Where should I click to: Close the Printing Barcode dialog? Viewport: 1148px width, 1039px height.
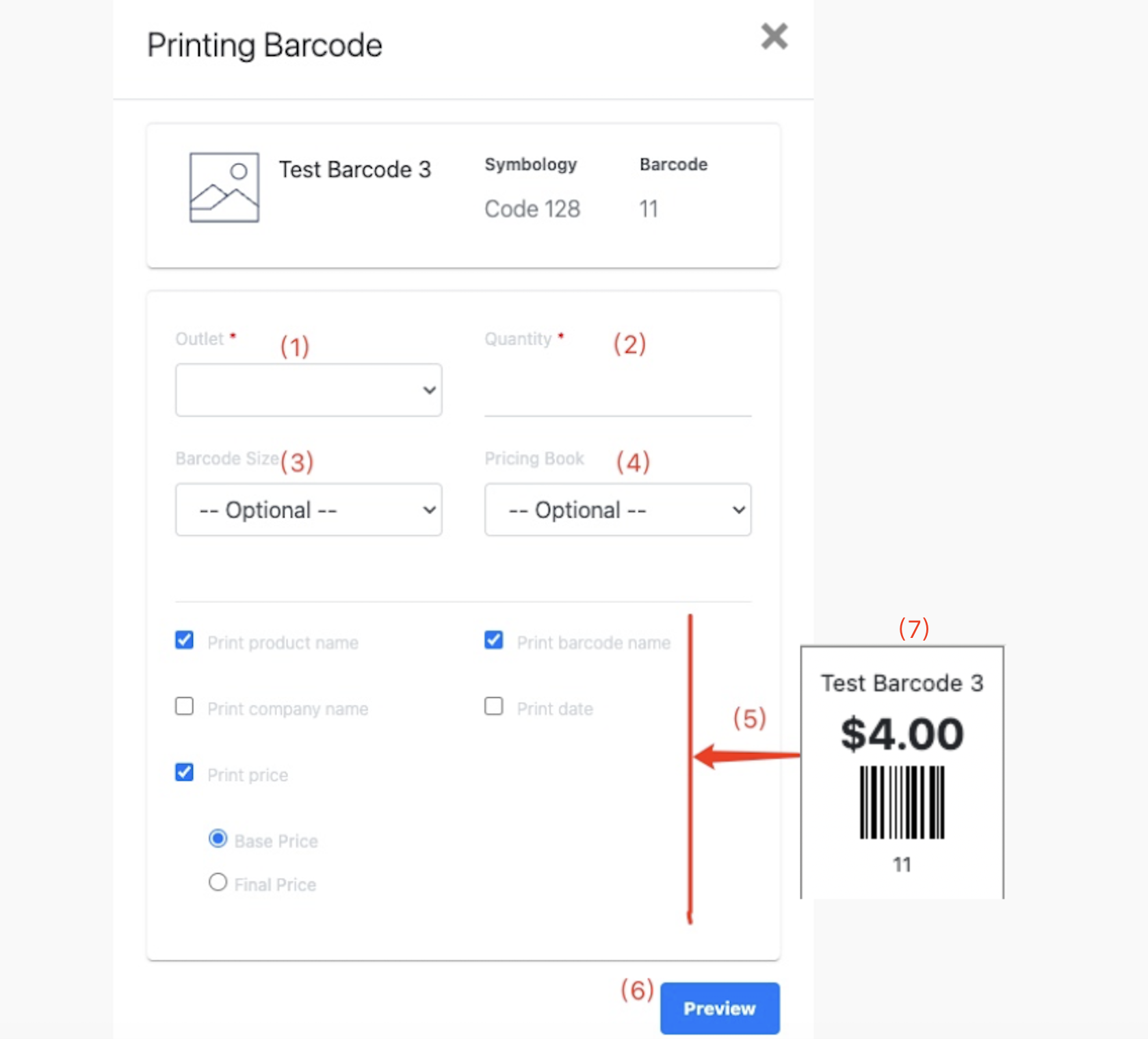click(x=774, y=36)
